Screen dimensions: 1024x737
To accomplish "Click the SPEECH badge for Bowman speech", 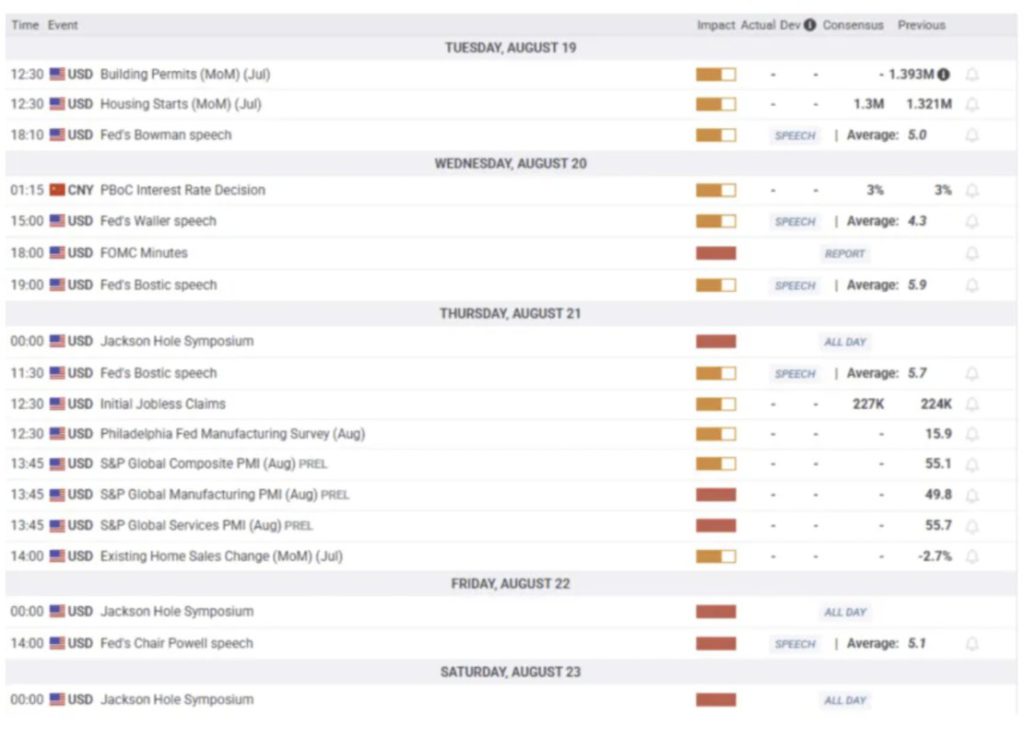I will point(795,136).
